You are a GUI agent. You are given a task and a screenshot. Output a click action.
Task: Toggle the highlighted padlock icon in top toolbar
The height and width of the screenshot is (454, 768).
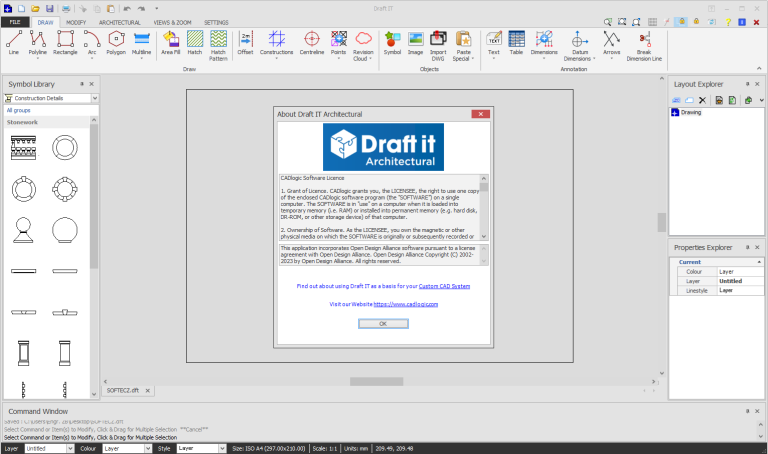click(681, 22)
